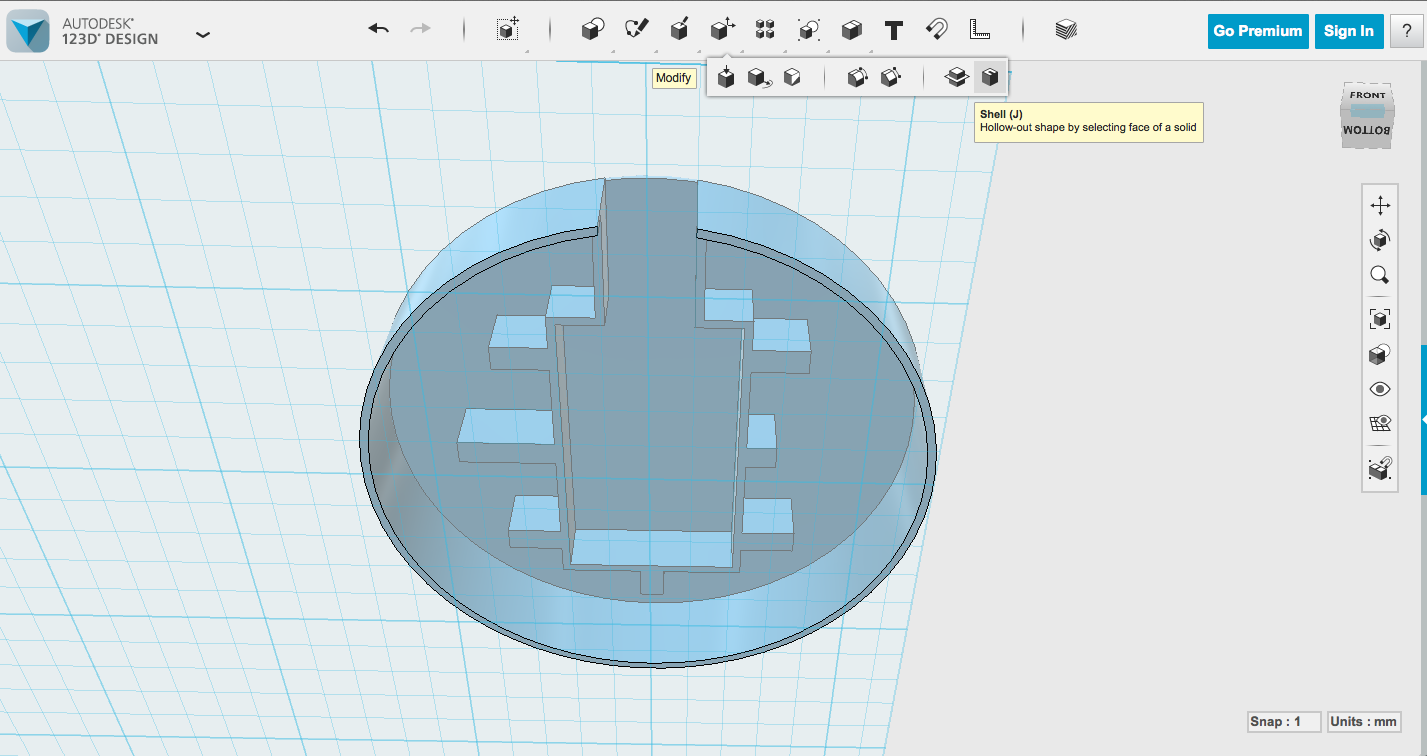Viewport: 1427px width, 756px height.
Task: Open the Snap value dropdown
Action: tap(1283, 721)
